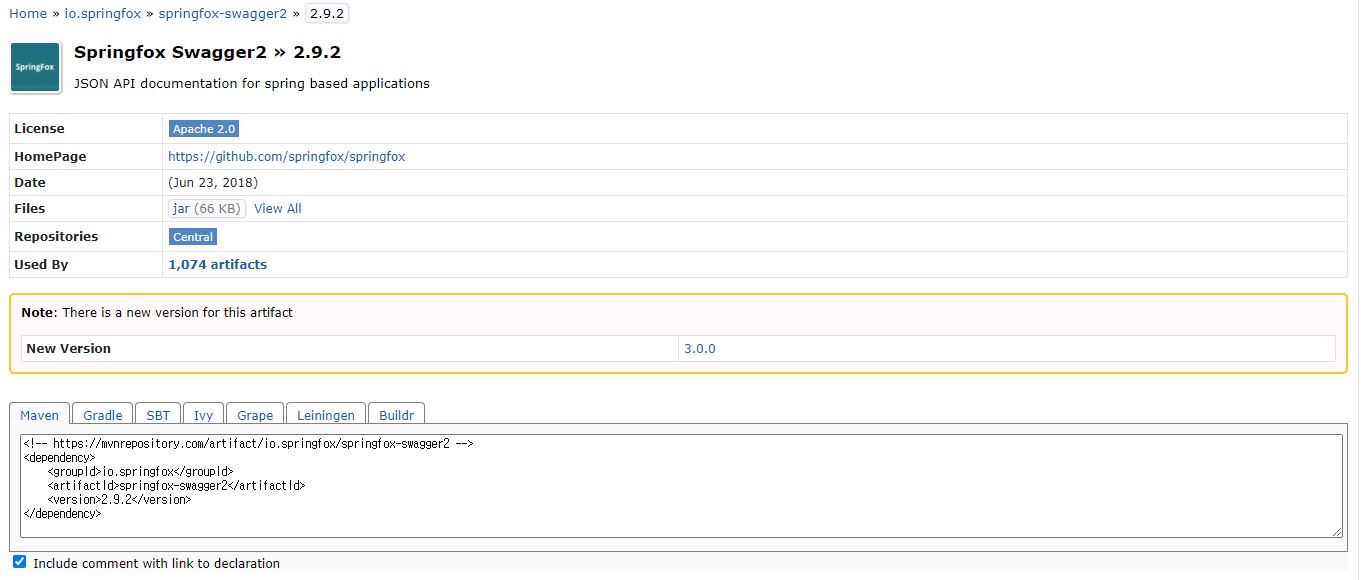Click inside the Maven dependency text area
1361x580 pixels.
click(681, 486)
